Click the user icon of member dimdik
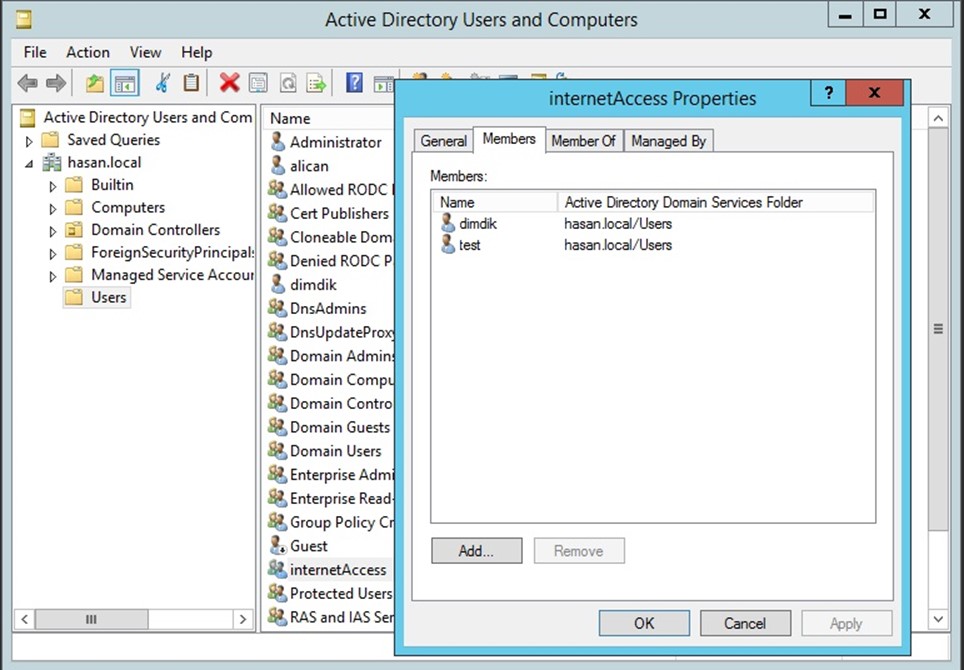This screenshot has width=964, height=670. (x=448, y=223)
